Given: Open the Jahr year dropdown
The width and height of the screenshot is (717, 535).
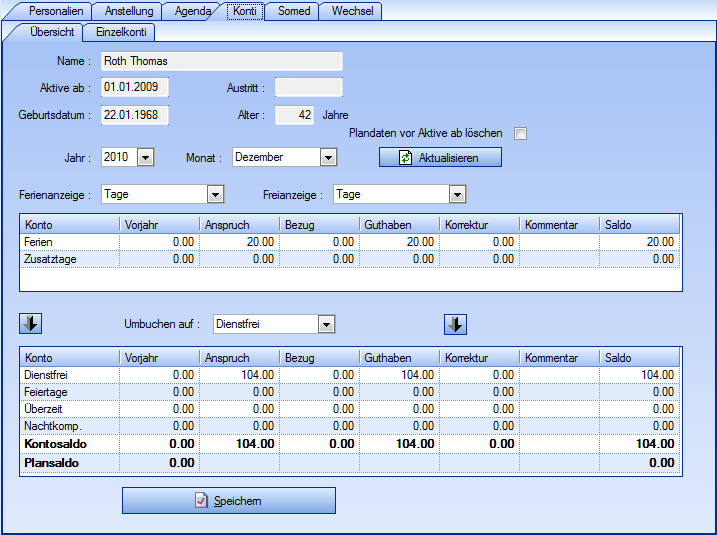Looking at the screenshot, I should pyautogui.click(x=145, y=157).
